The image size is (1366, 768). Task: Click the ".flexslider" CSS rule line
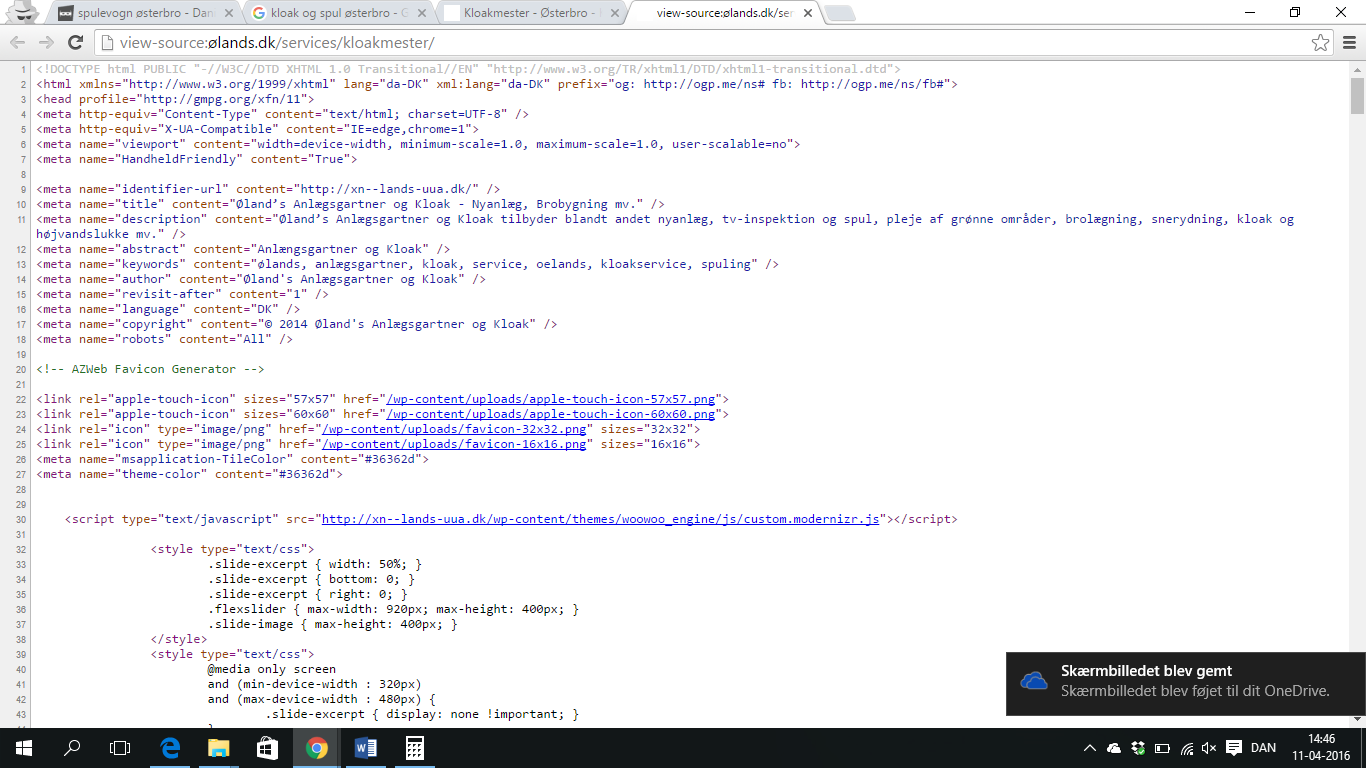pos(393,609)
